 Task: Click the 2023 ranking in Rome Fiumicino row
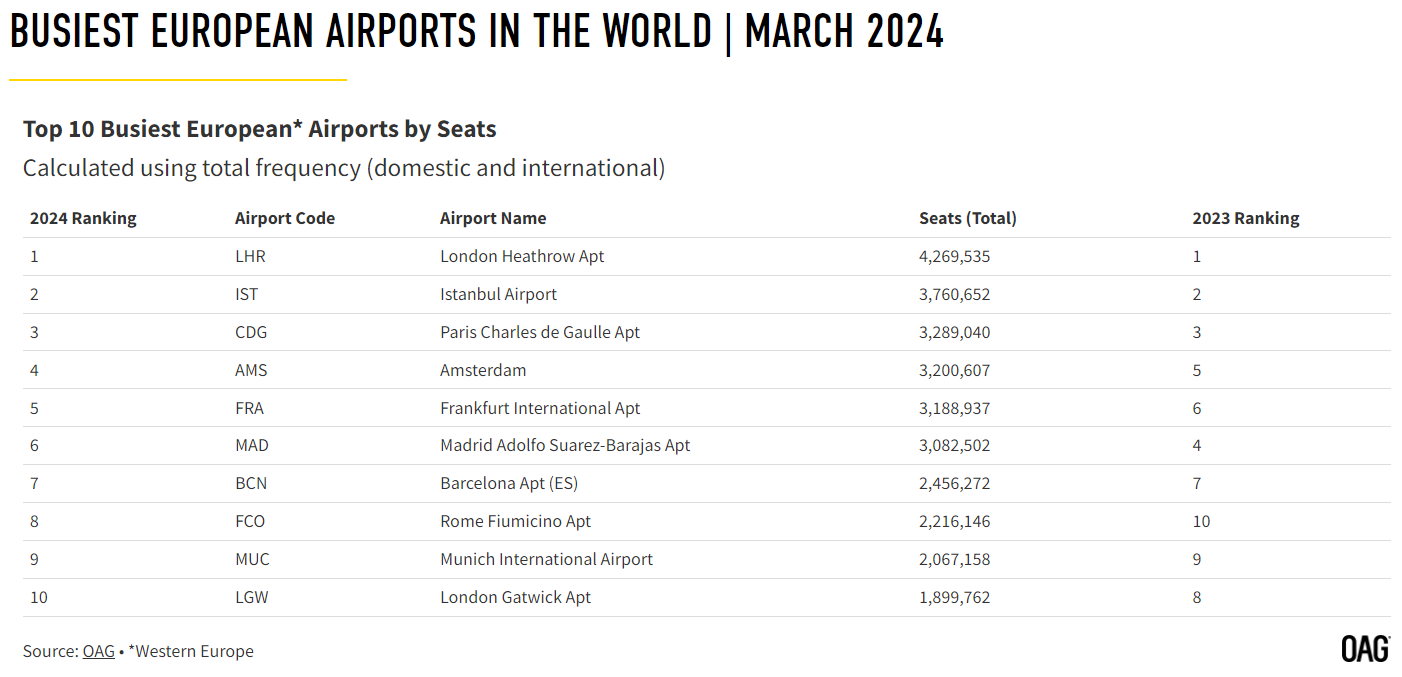click(x=1201, y=521)
